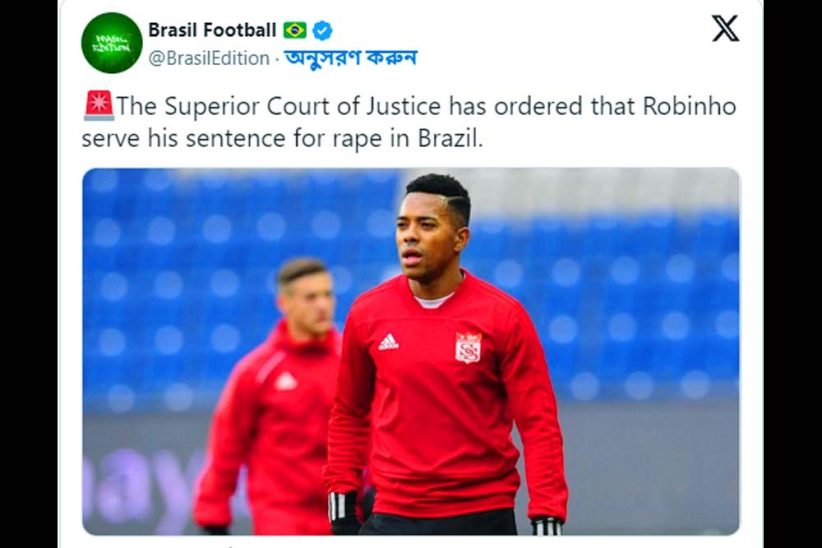The width and height of the screenshot is (822, 548).
Task: Click the Brazil flag emoji beside account name
Action: tap(295, 30)
